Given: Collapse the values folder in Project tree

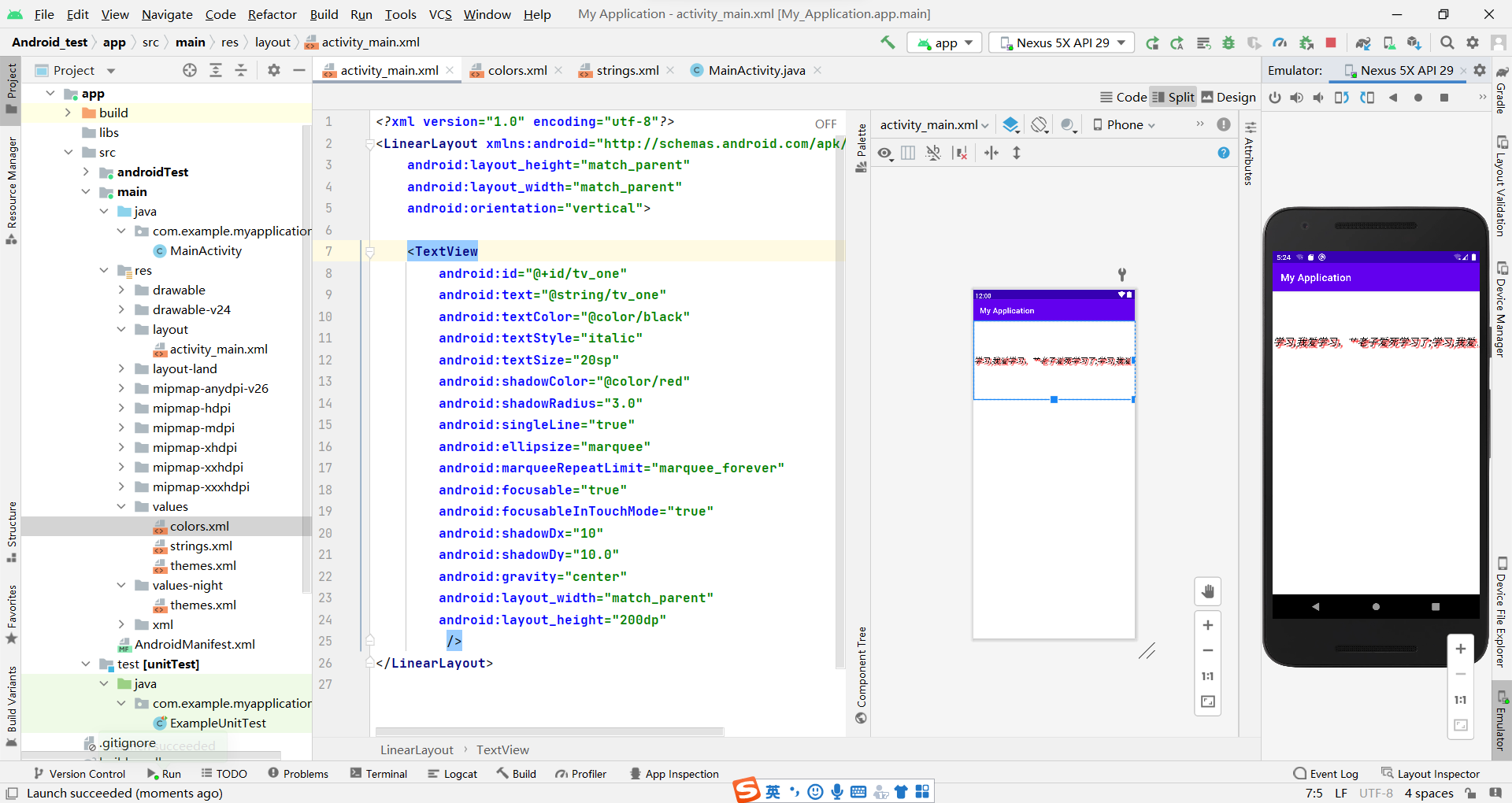Looking at the screenshot, I should (121, 506).
